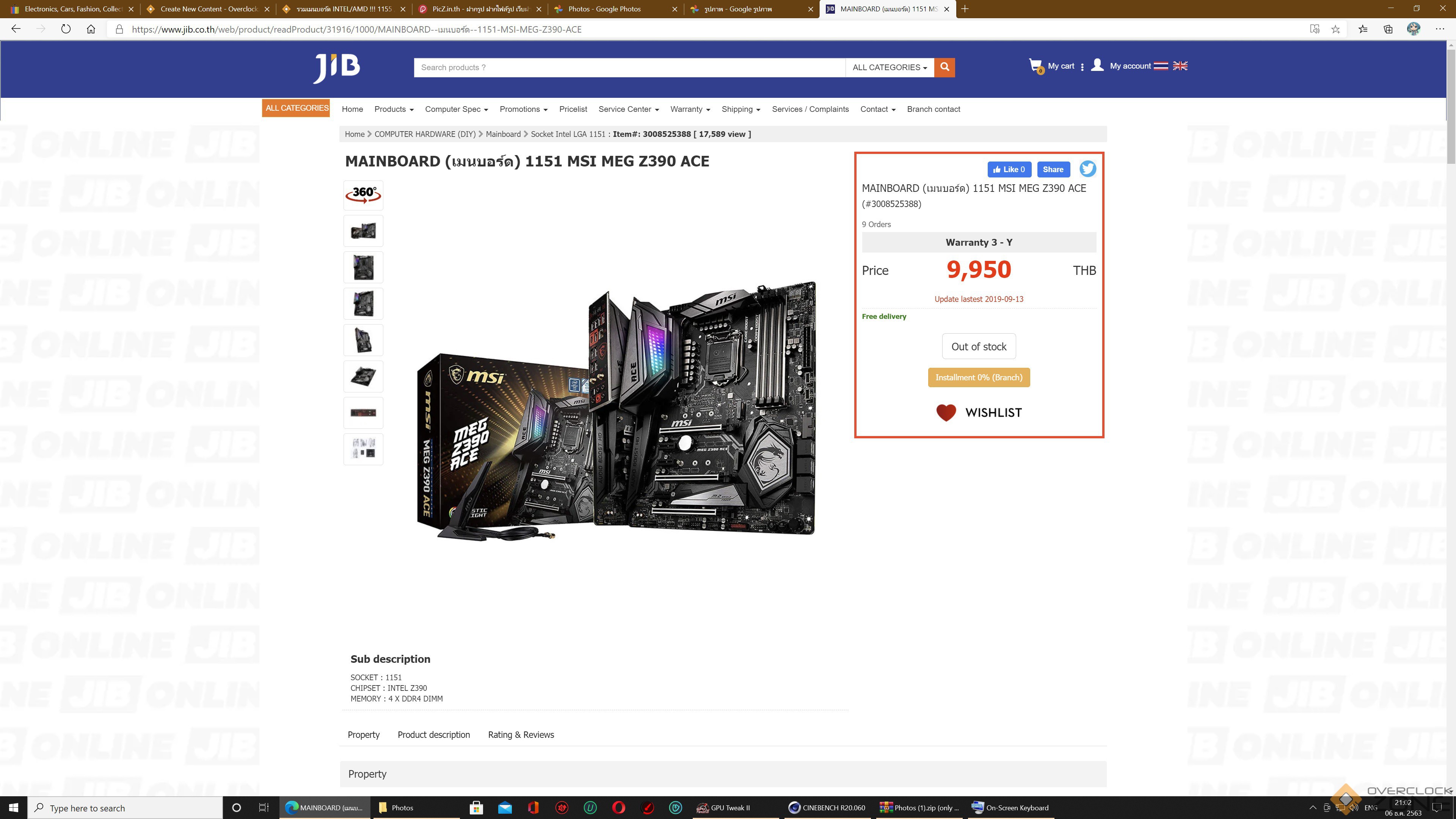1456x819 pixels.
Task: Click browser back arrow
Action: pos(16,29)
